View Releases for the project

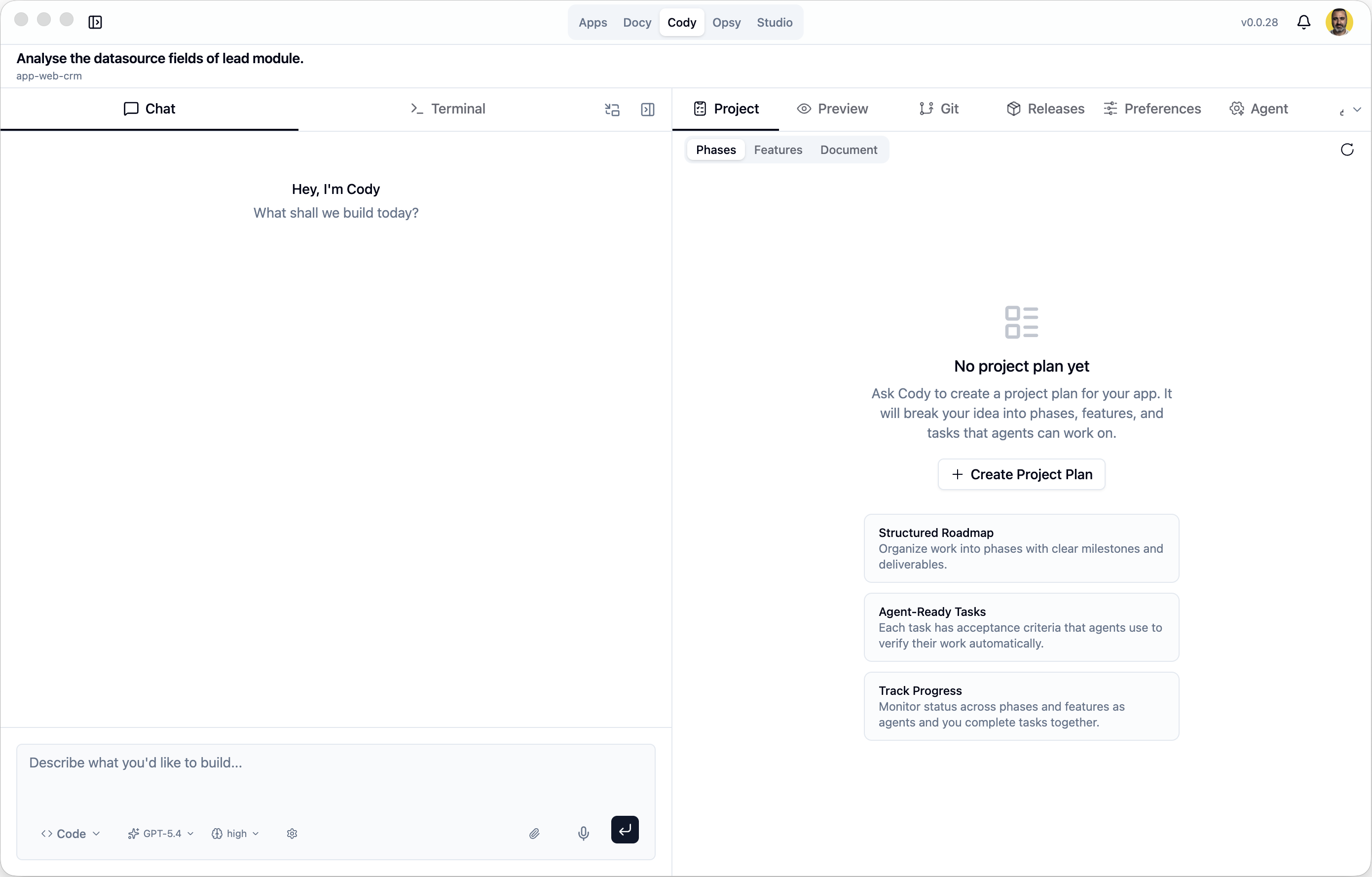click(1045, 108)
